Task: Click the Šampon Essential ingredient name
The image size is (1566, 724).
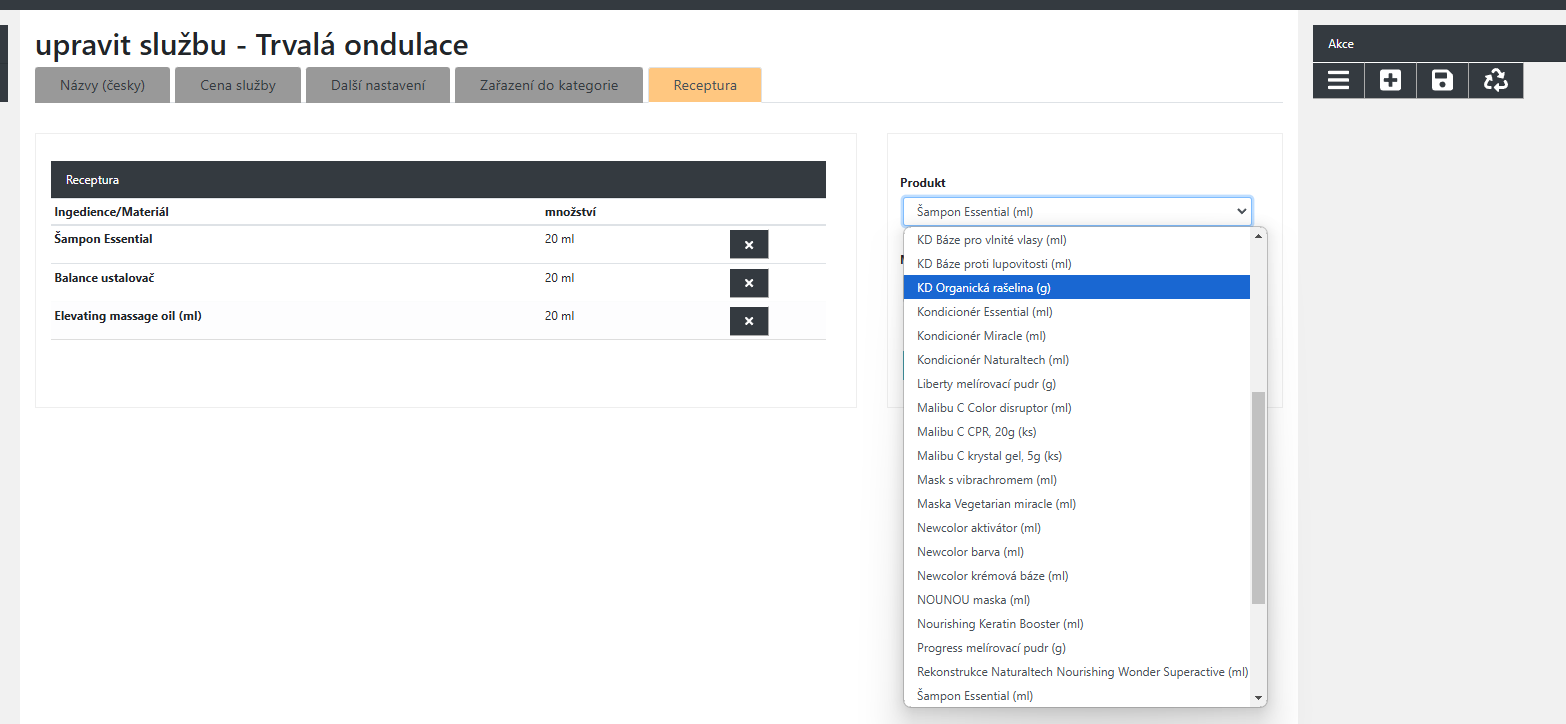Action: [104, 239]
